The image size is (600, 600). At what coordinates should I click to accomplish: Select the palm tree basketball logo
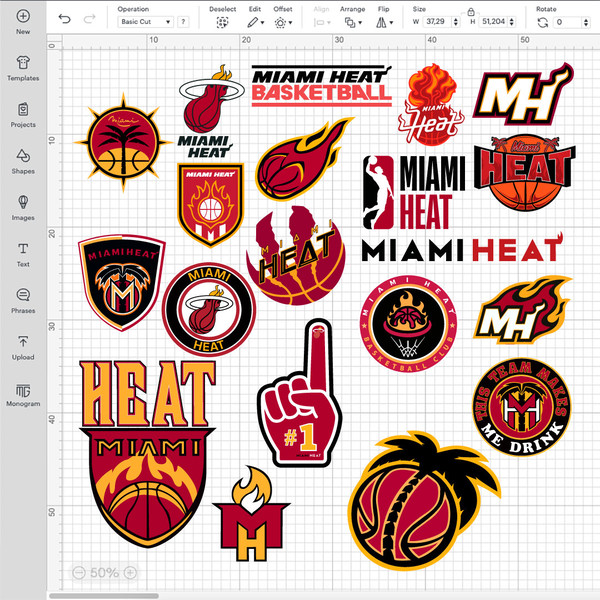pos(424,501)
